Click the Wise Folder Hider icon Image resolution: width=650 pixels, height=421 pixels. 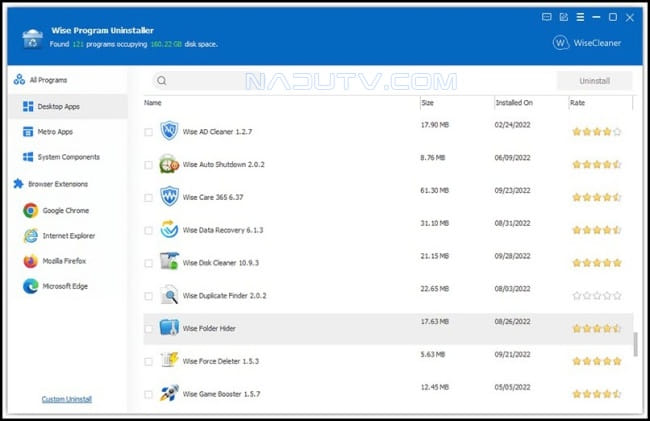[169, 327]
